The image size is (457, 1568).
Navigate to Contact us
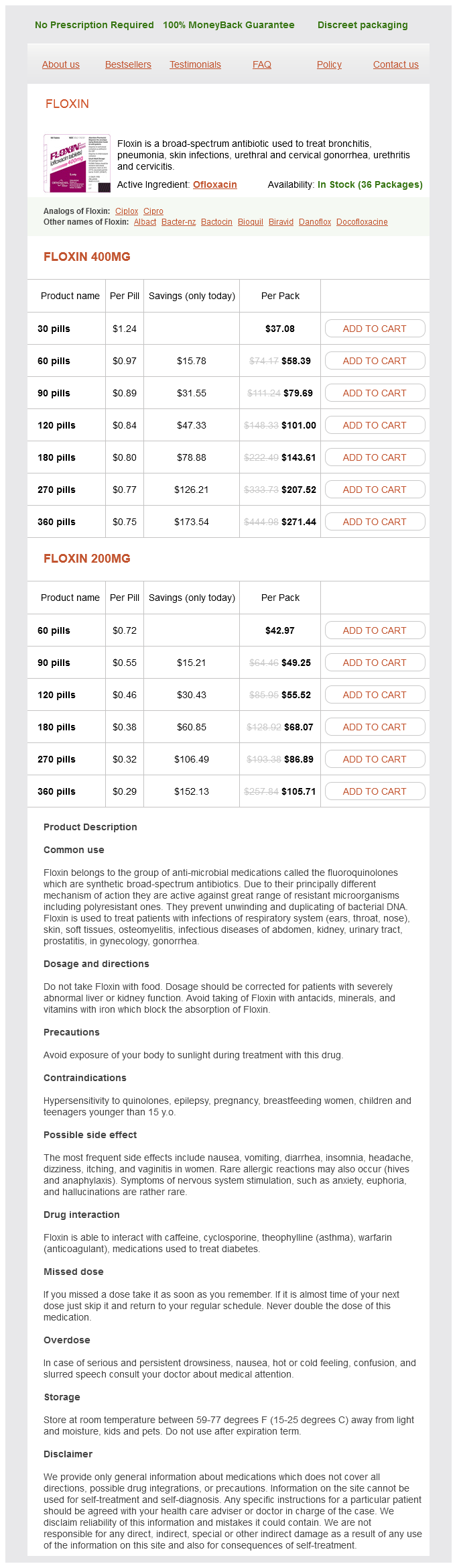coord(395,64)
